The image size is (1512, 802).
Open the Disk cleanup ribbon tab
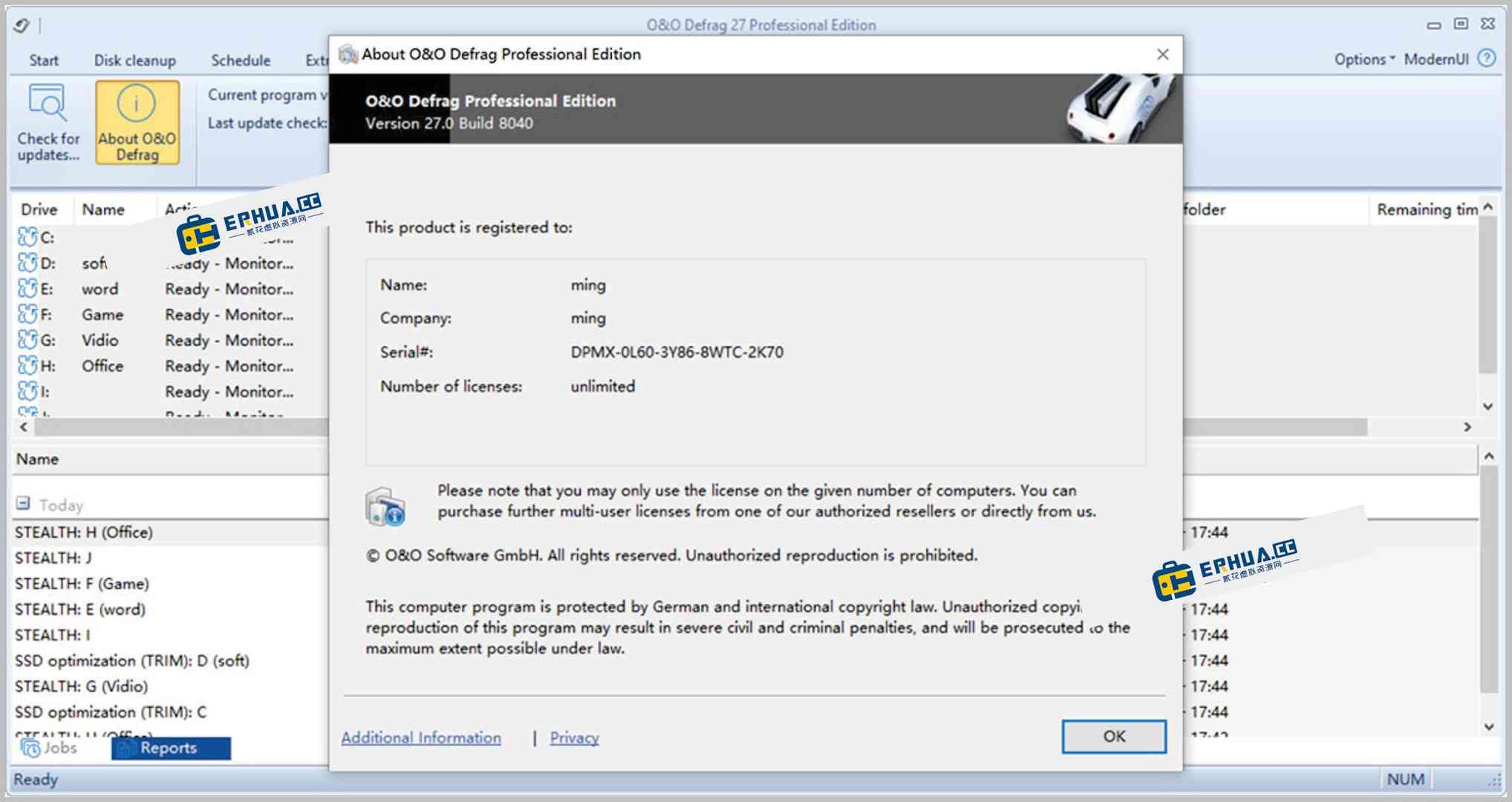coord(135,60)
